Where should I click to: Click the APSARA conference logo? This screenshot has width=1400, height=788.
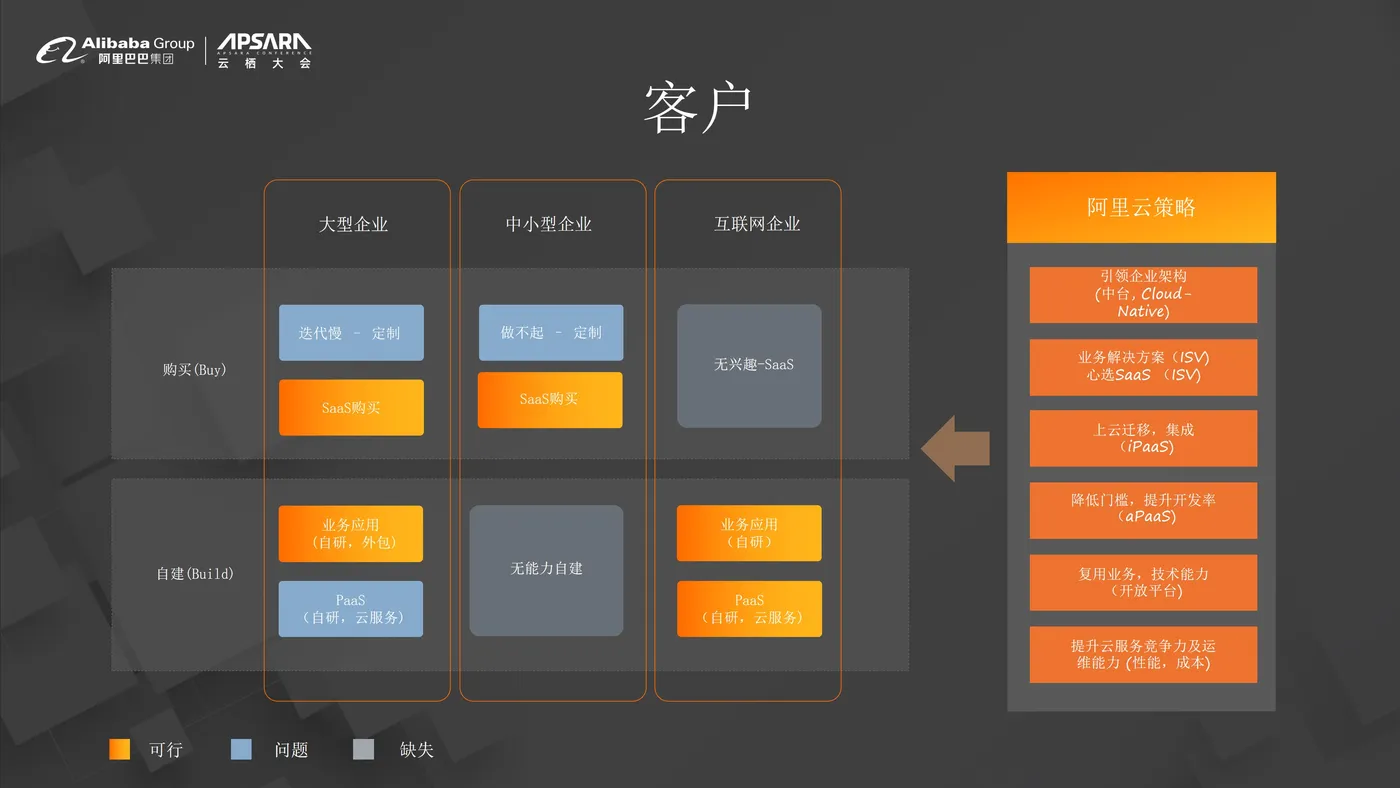click(264, 51)
